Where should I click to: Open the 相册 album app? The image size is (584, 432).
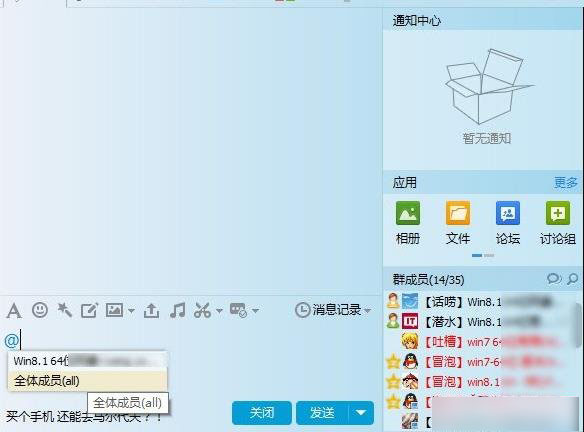click(x=408, y=223)
